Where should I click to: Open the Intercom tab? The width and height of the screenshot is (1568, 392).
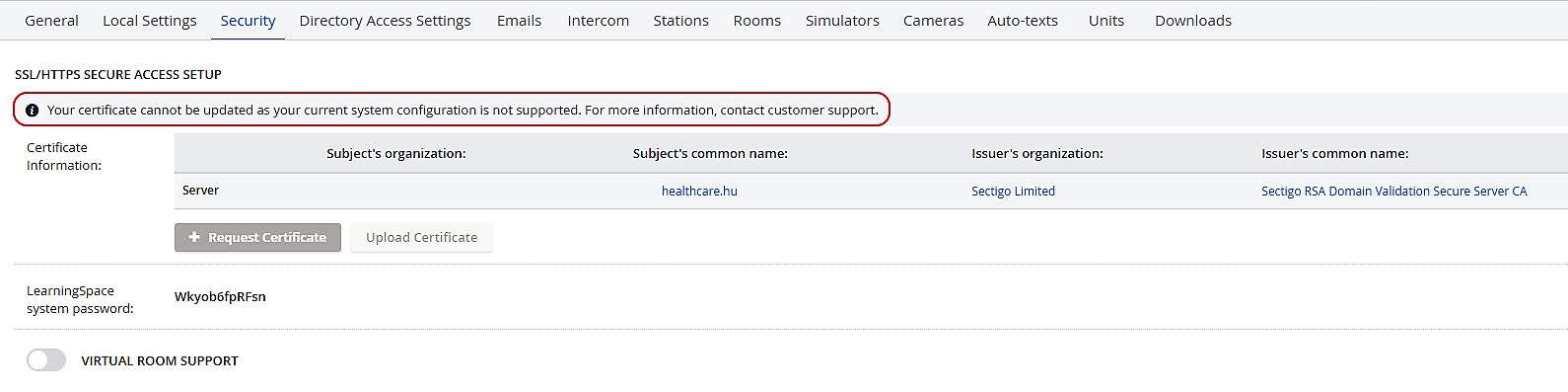(x=598, y=21)
